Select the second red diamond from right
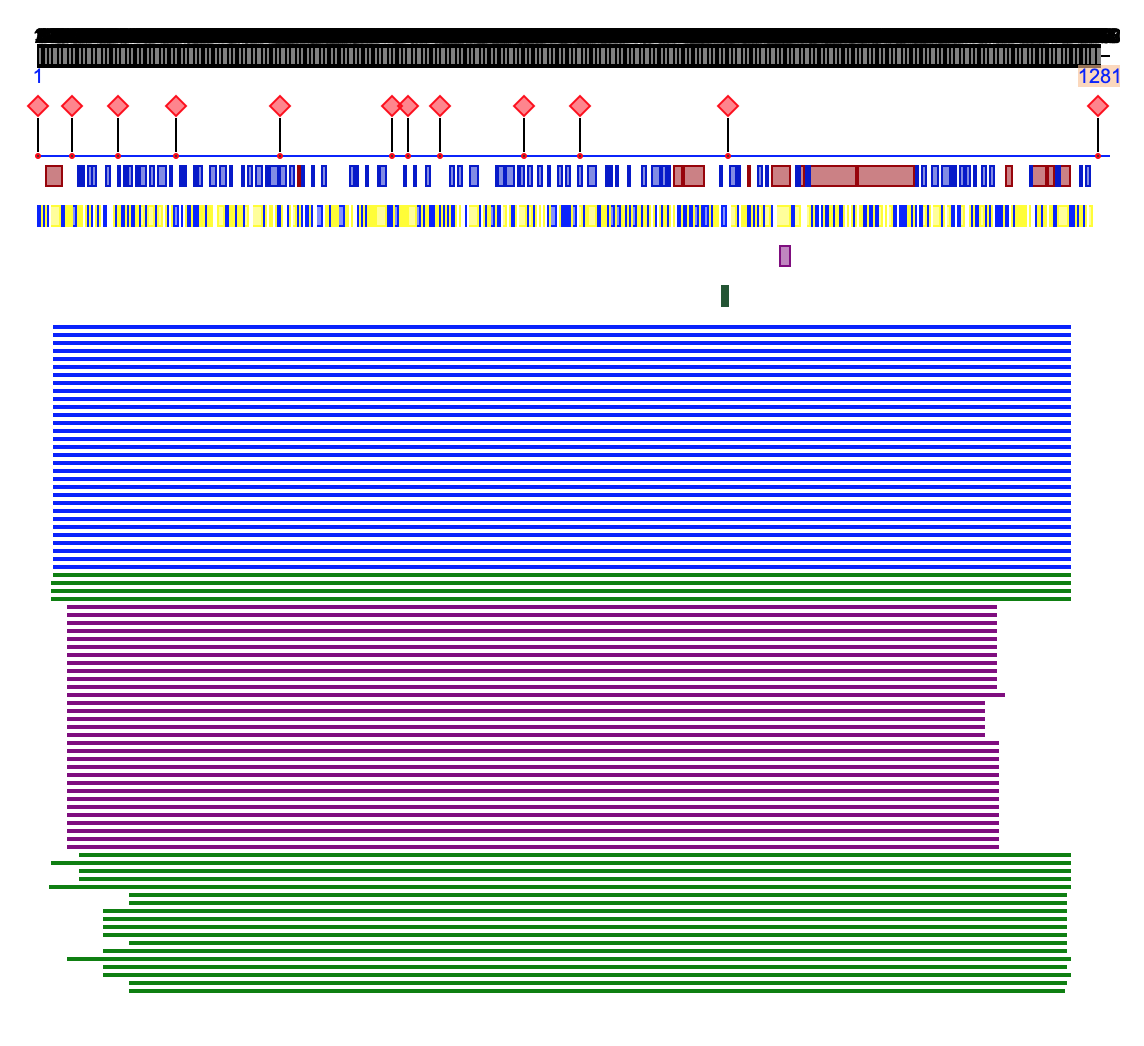The height and width of the screenshot is (1046, 1144). (728, 106)
